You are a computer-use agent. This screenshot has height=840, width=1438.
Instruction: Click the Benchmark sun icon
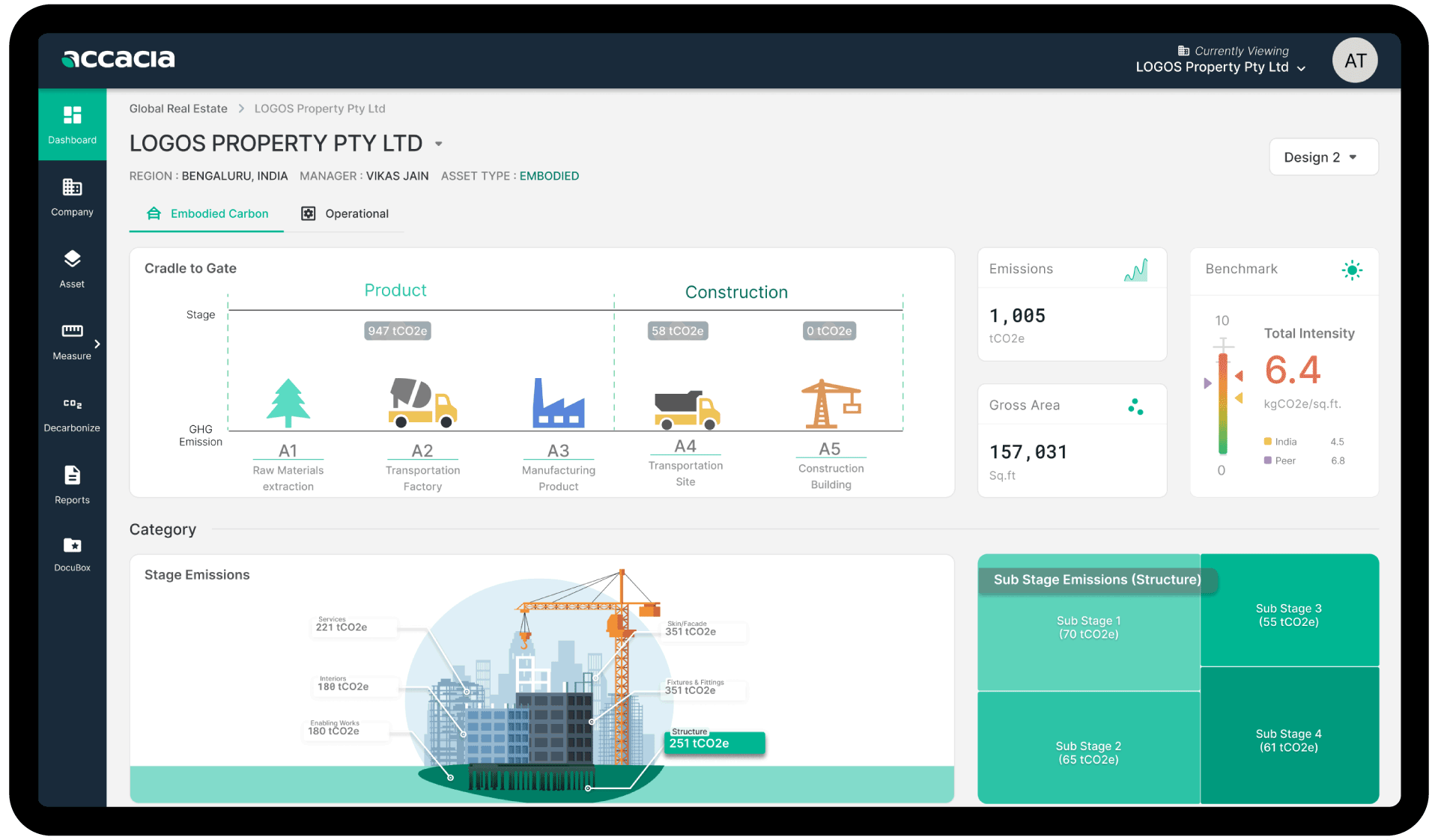[1352, 270]
